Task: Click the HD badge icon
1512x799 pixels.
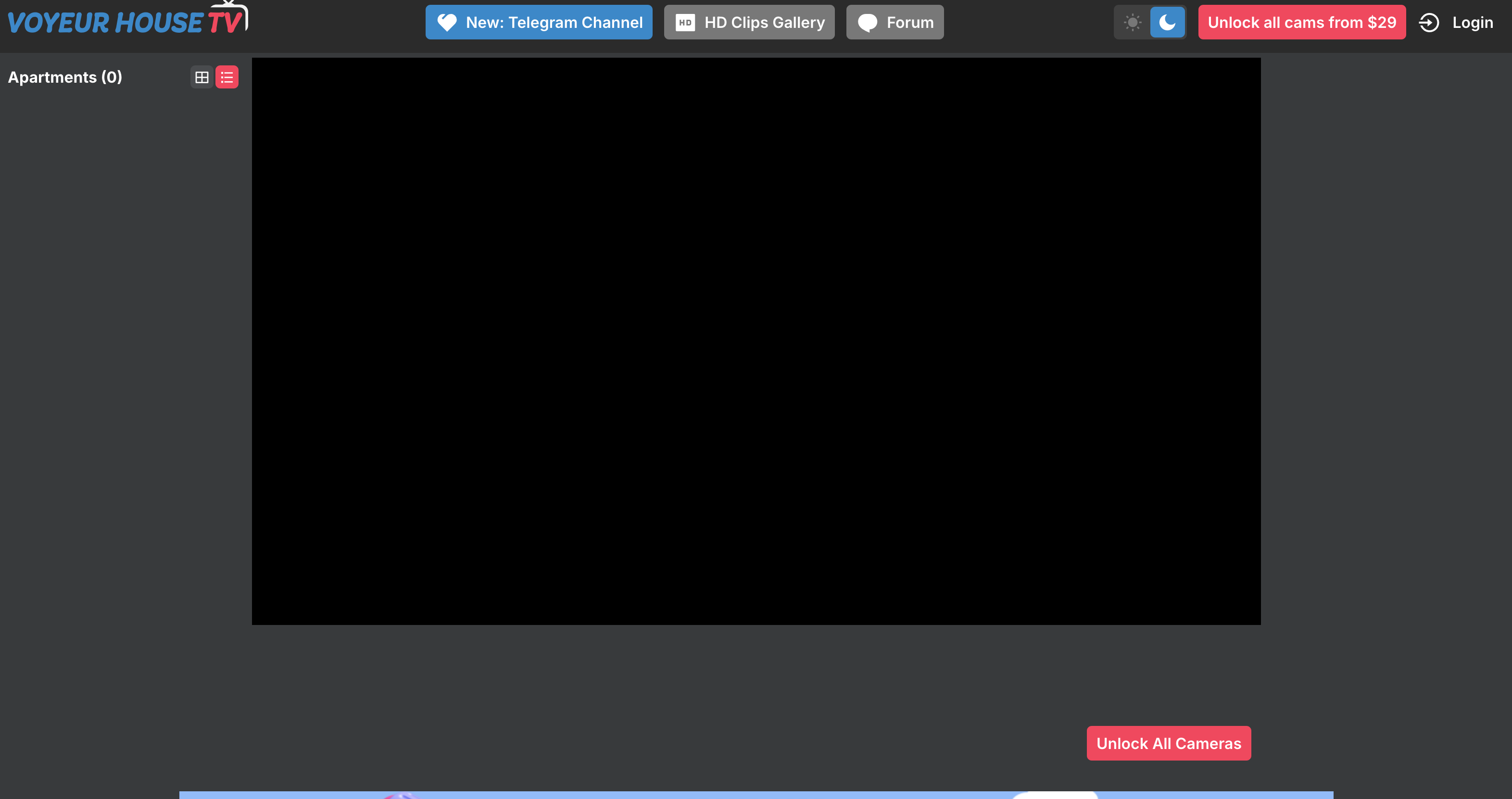Action: click(x=685, y=22)
